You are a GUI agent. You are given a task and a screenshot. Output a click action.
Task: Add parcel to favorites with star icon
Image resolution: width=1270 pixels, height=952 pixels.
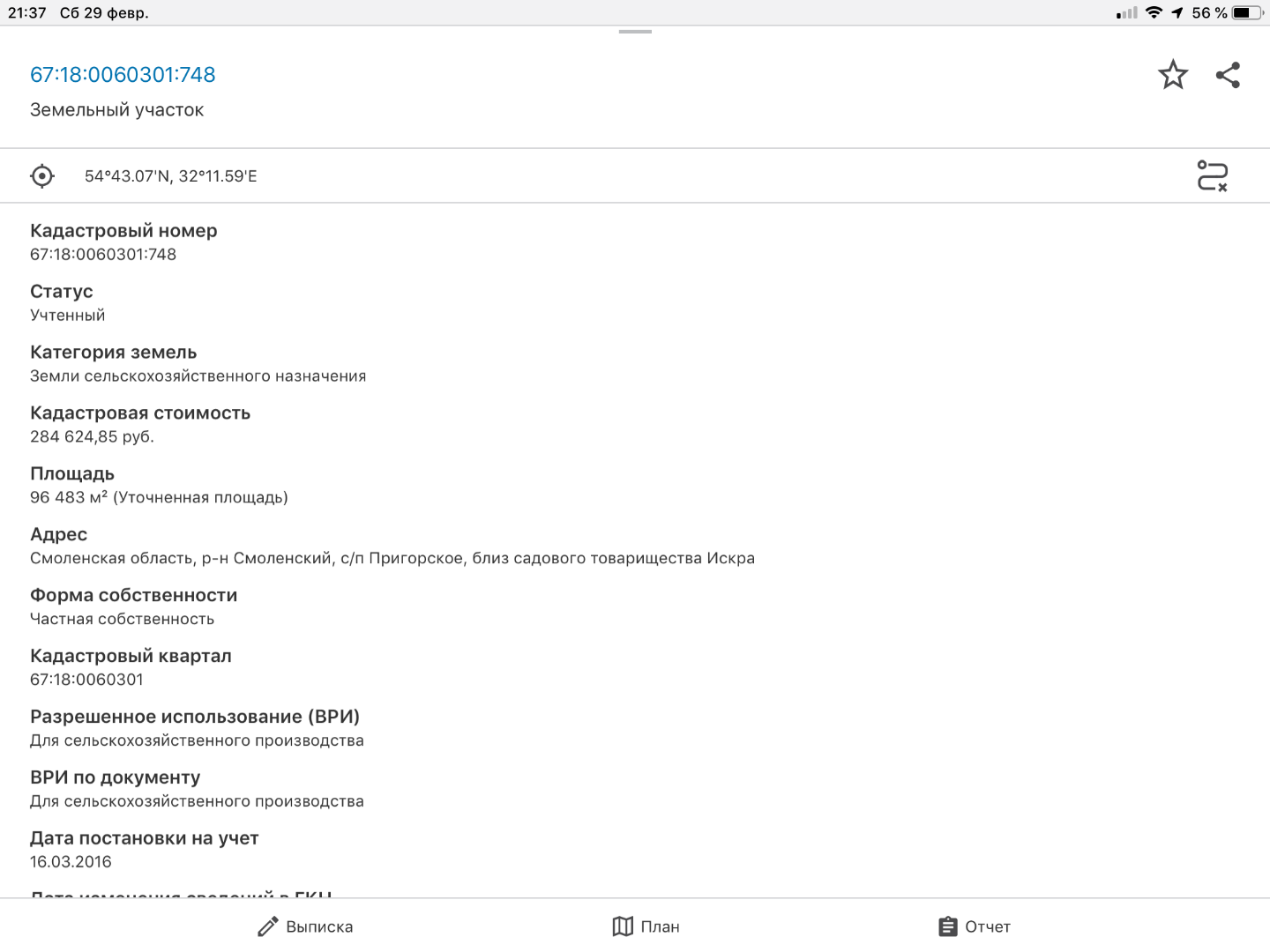[x=1172, y=75]
